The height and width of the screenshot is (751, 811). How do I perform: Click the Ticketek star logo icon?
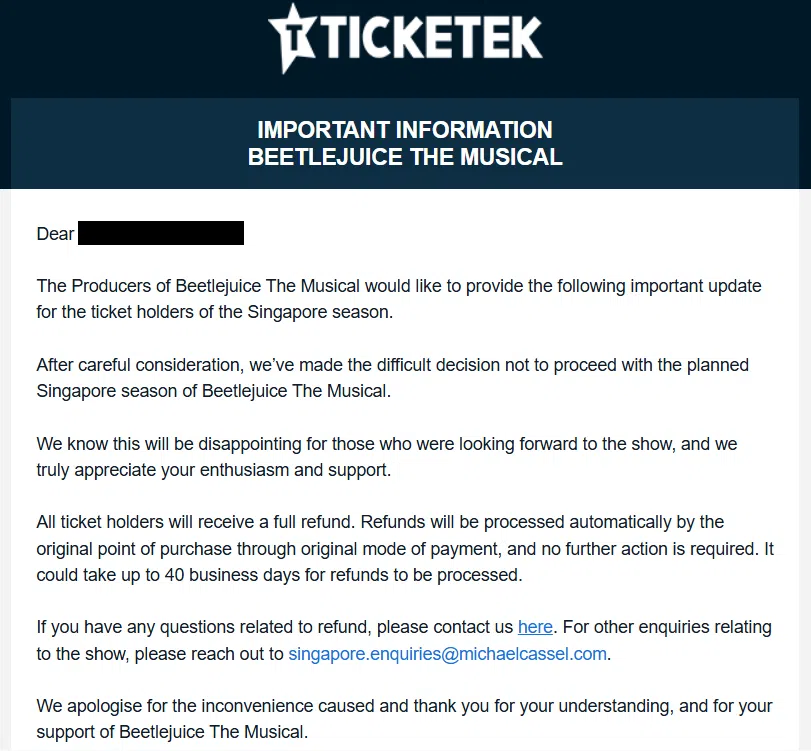[292, 39]
